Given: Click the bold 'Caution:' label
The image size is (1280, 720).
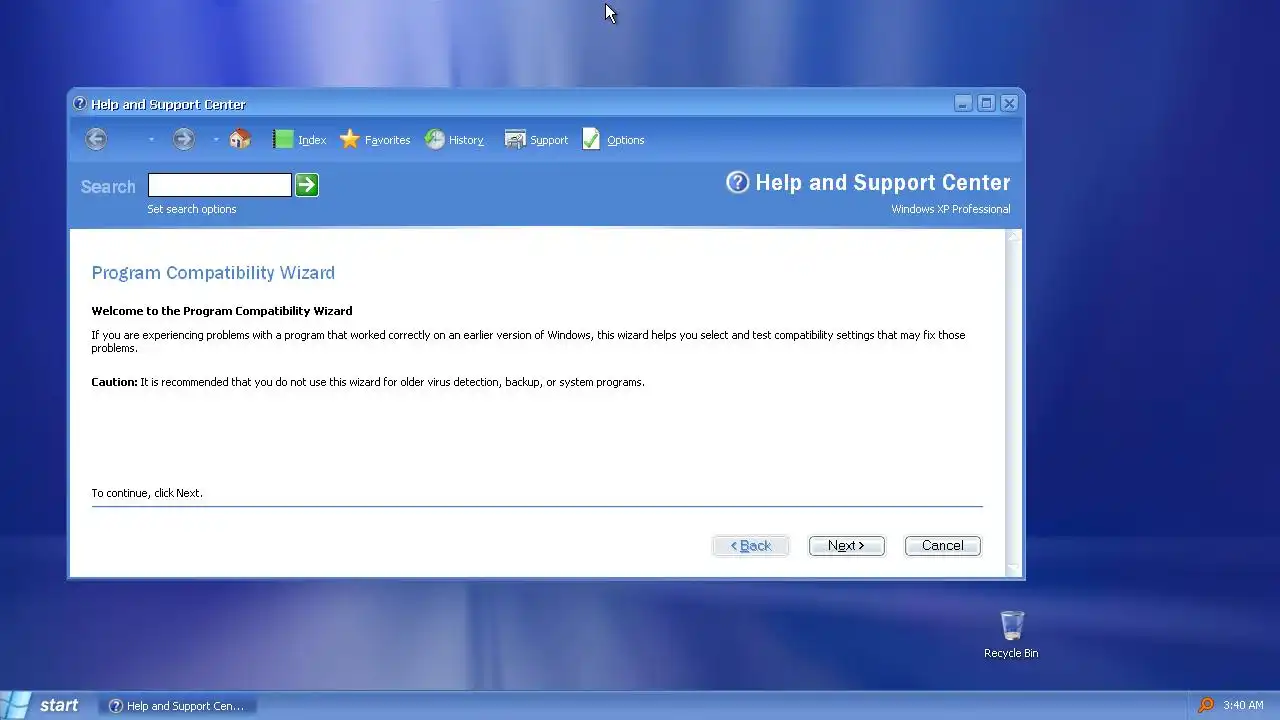Looking at the screenshot, I should [114, 382].
